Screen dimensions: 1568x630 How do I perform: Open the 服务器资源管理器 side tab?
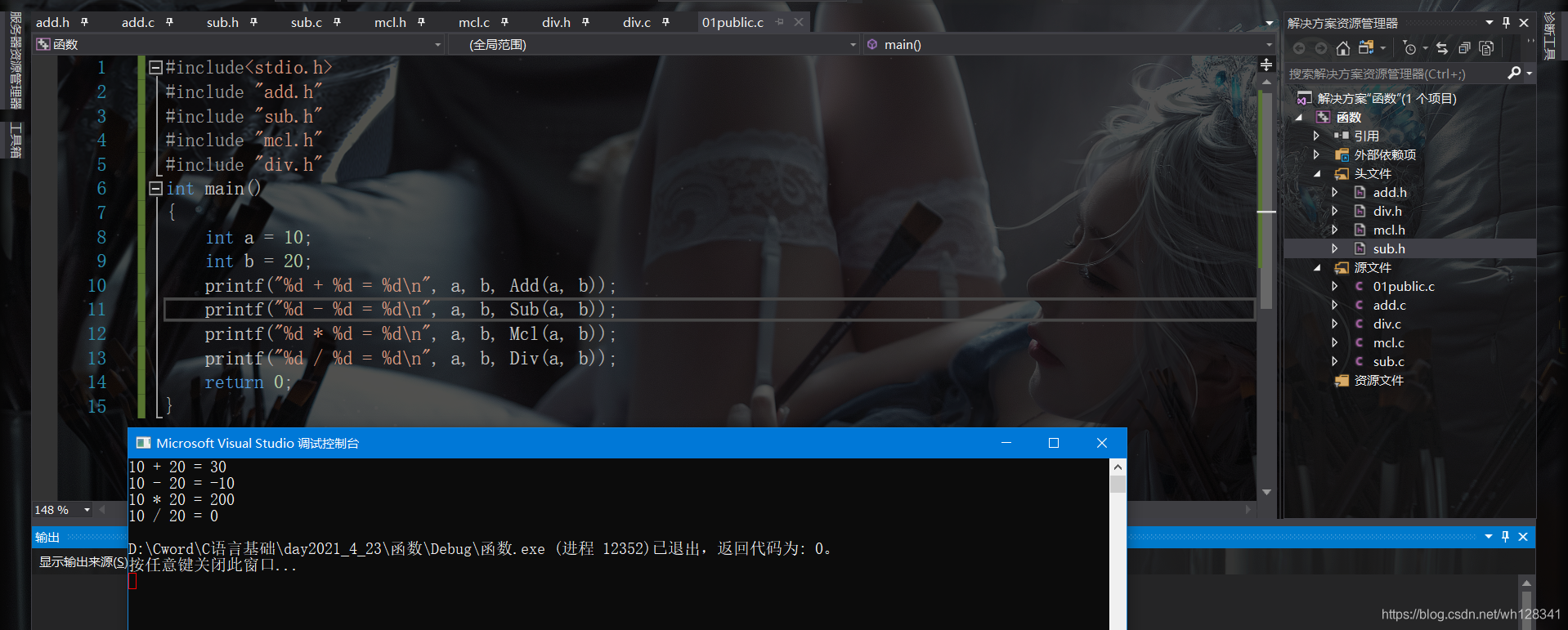pyautogui.click(x=16, y=60)
